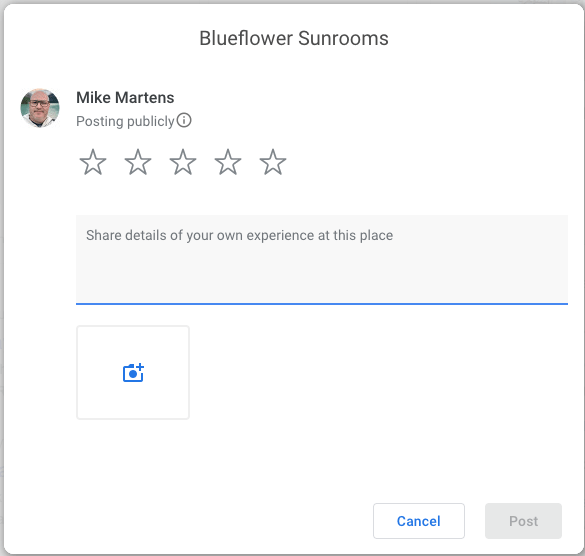Cancel the review dialog
This screenshot has width=585, height=556.
click(x=419, y=521)
